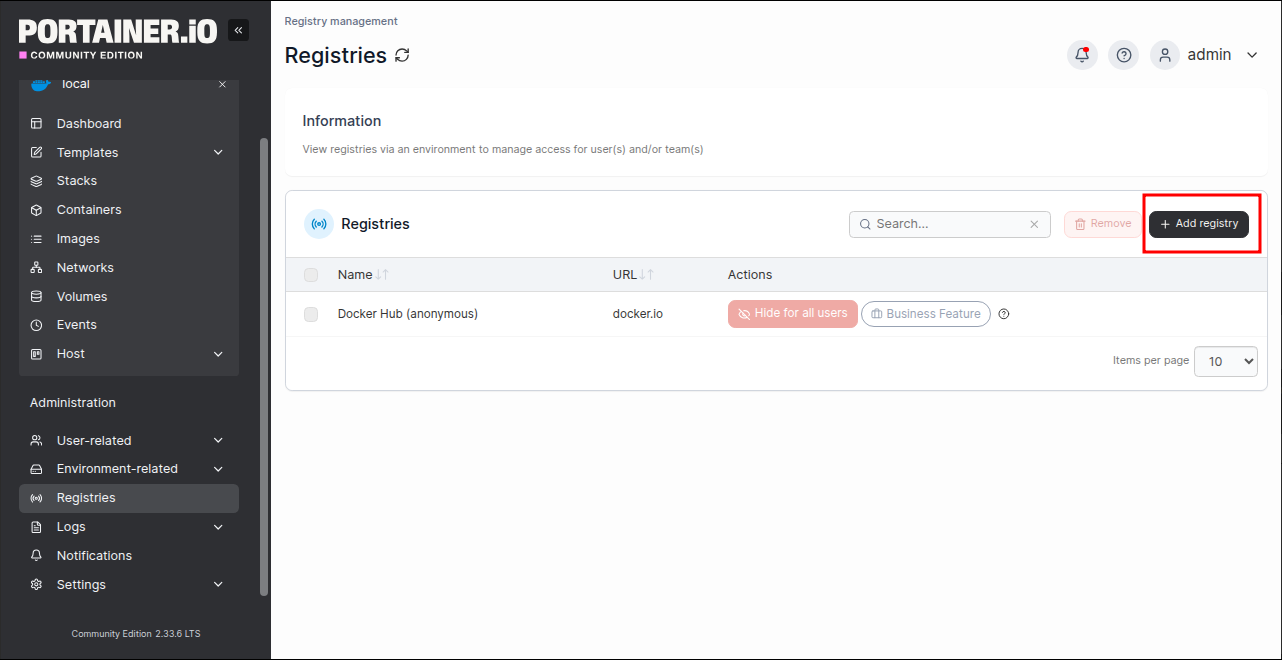The width and height of the screenshot is (1282, 660).
Task: Close the local environment with X icon
Action: click(222, 85)
